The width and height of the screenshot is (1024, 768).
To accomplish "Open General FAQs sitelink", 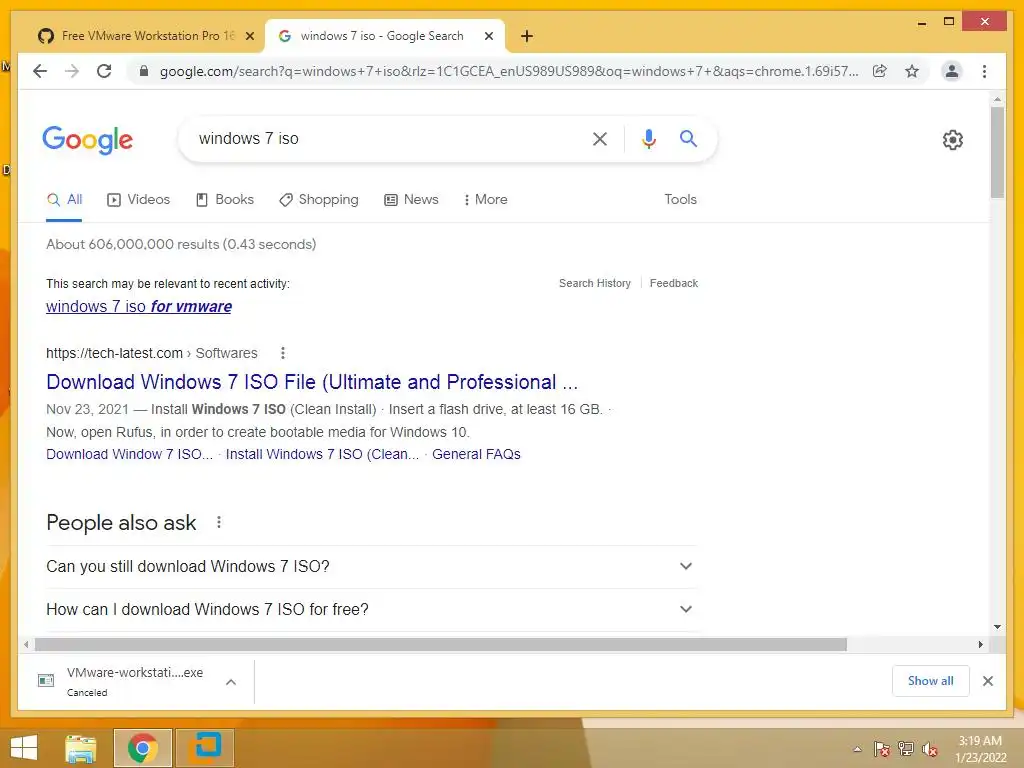I will pos(476,455).
